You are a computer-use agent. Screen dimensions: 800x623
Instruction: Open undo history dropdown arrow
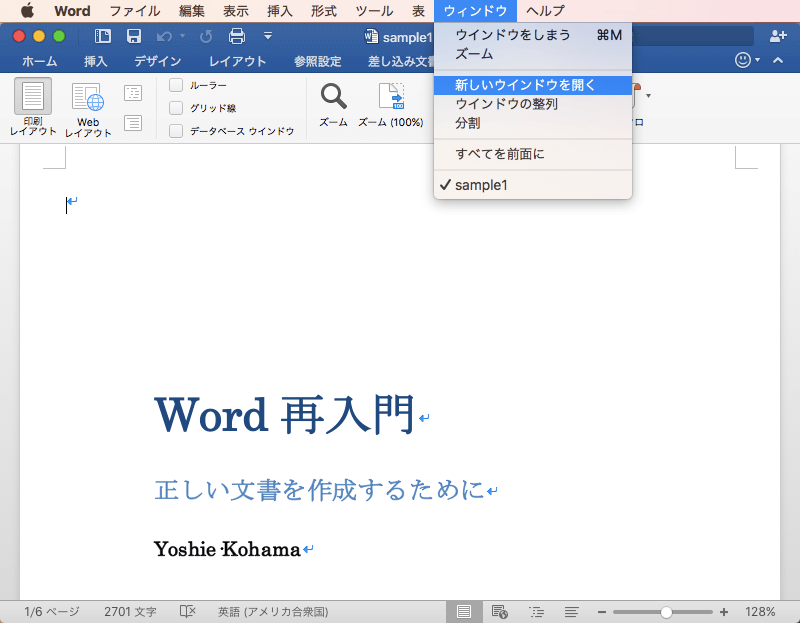[x=182, y=36]
